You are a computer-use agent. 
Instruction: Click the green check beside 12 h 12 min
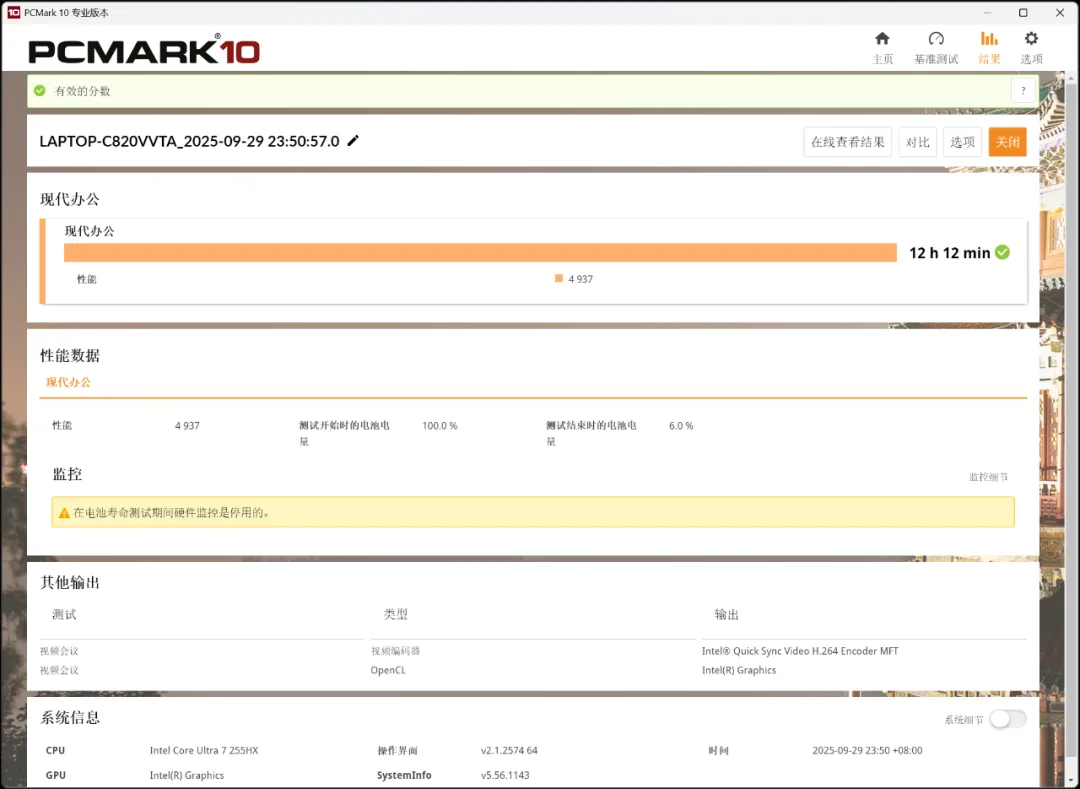click(1003, 253)
